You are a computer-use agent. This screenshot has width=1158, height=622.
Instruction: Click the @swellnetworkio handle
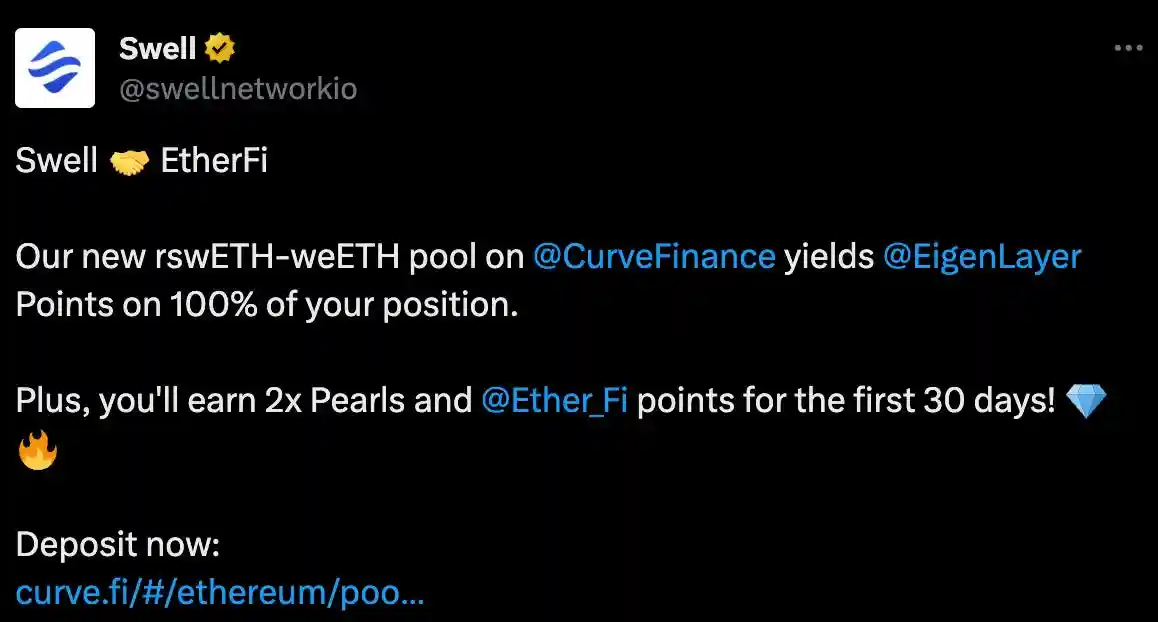coord(238,90)
